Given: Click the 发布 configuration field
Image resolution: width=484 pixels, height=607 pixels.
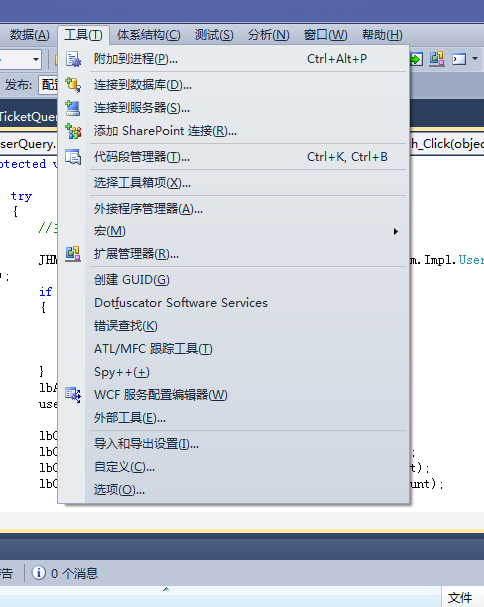Looking at the screenshot, I should (x=48, y=84).
